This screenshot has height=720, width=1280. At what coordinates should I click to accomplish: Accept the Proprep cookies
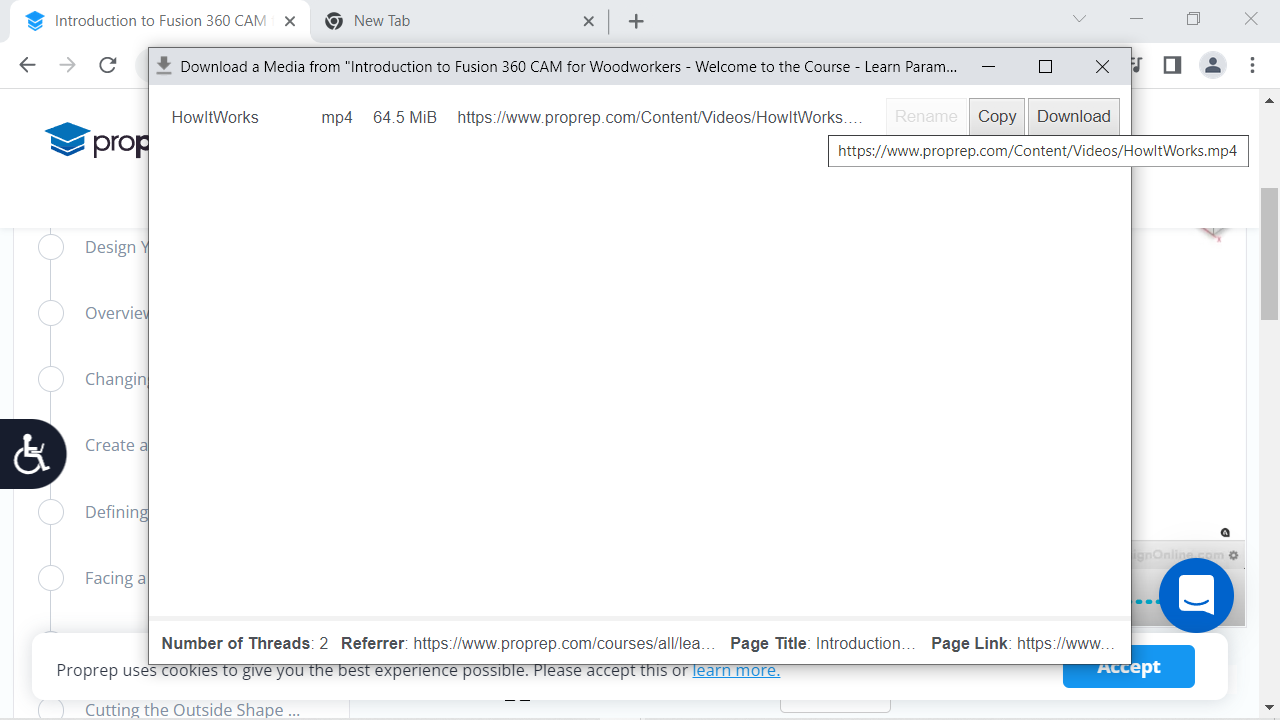(x=1129, y=667)
